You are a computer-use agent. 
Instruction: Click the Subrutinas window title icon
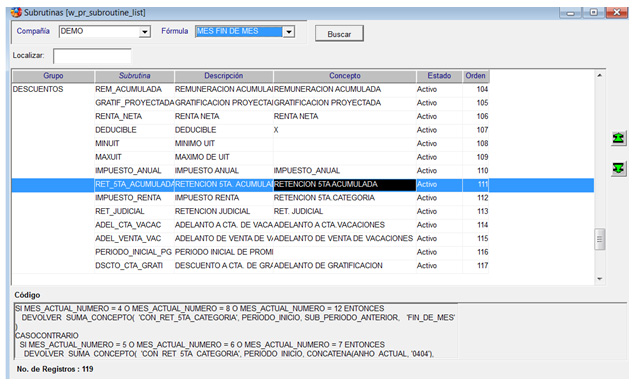pyautogui.click(x=16, y=13)
